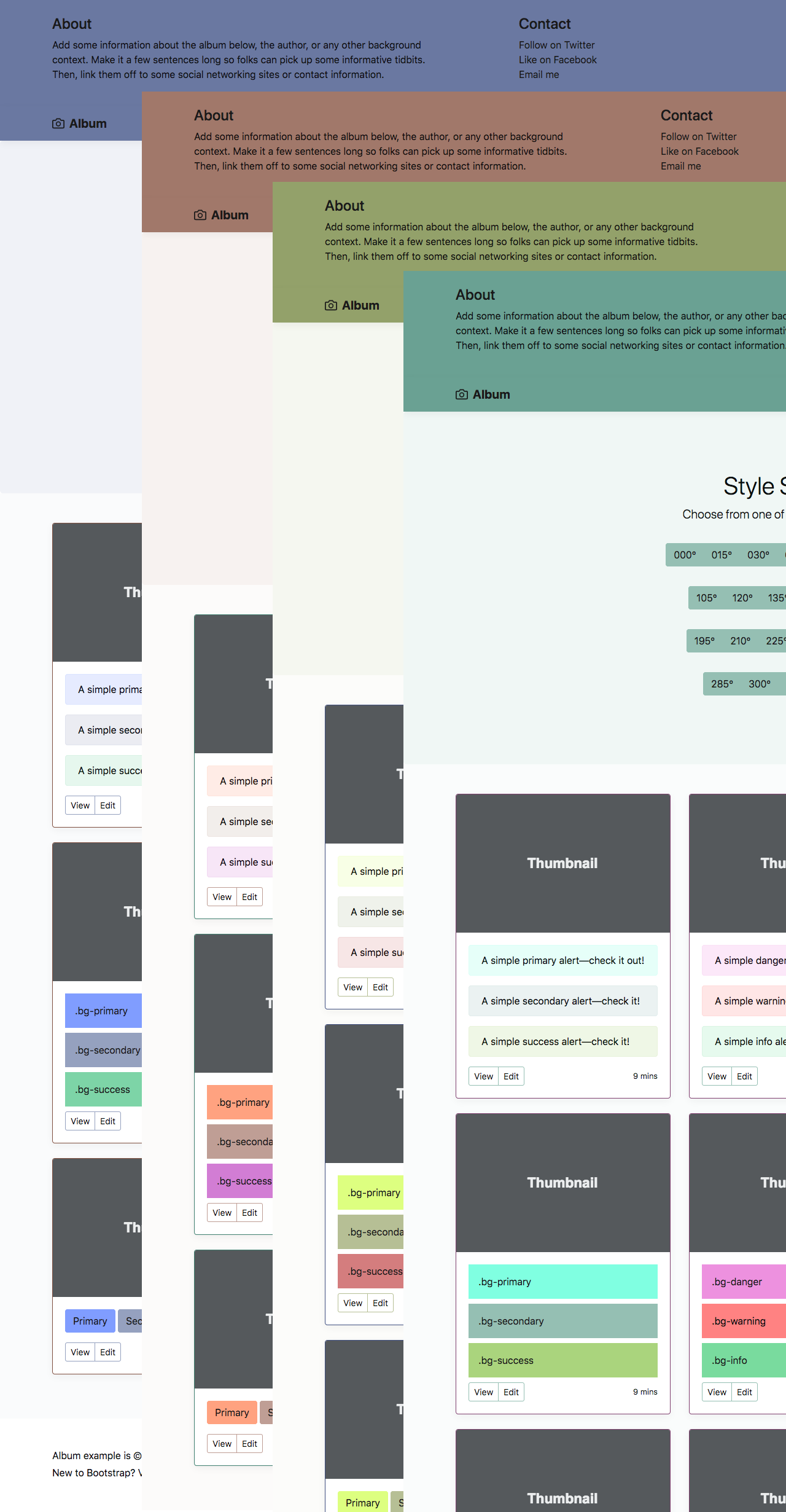This screenshot has width=786, height=1512.
Task: Click the orange .bg-primary swatch on brown page
Action: [x=239, y=1102]
